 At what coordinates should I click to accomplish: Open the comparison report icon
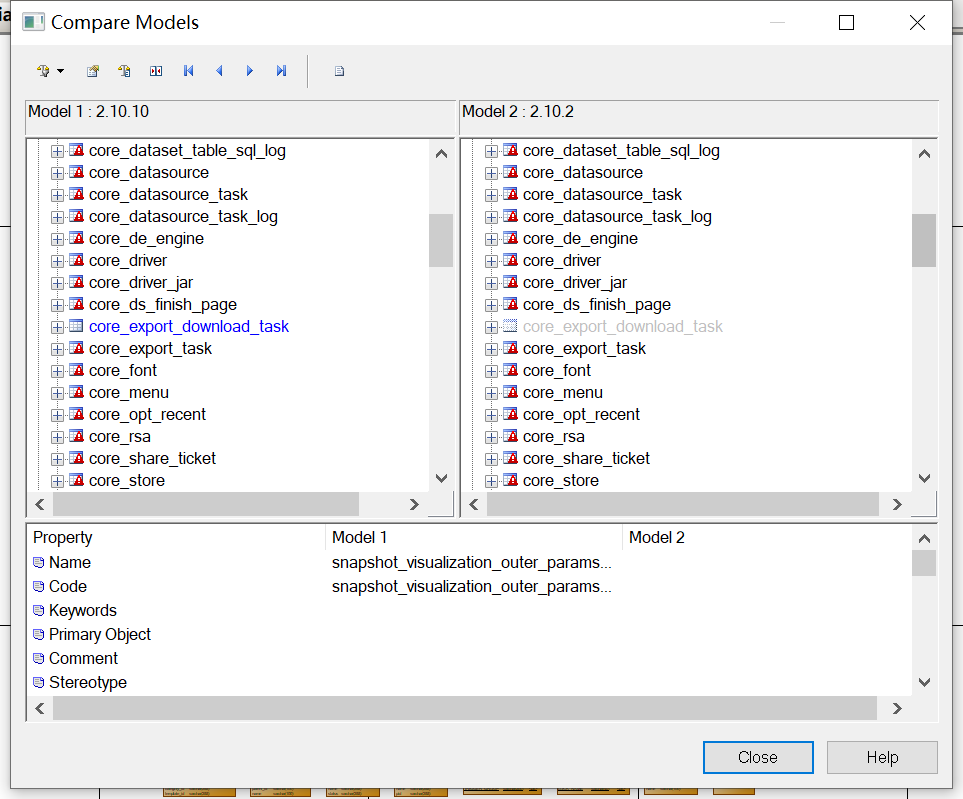click(x=339, y=71)
